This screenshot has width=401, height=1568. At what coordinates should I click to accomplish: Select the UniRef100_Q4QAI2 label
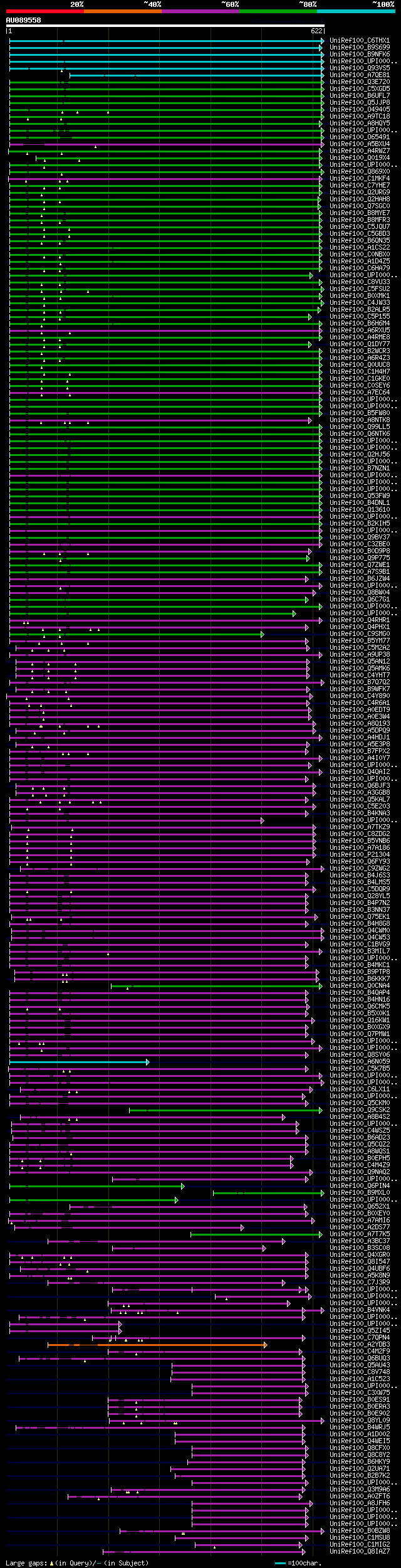(360, 772)
